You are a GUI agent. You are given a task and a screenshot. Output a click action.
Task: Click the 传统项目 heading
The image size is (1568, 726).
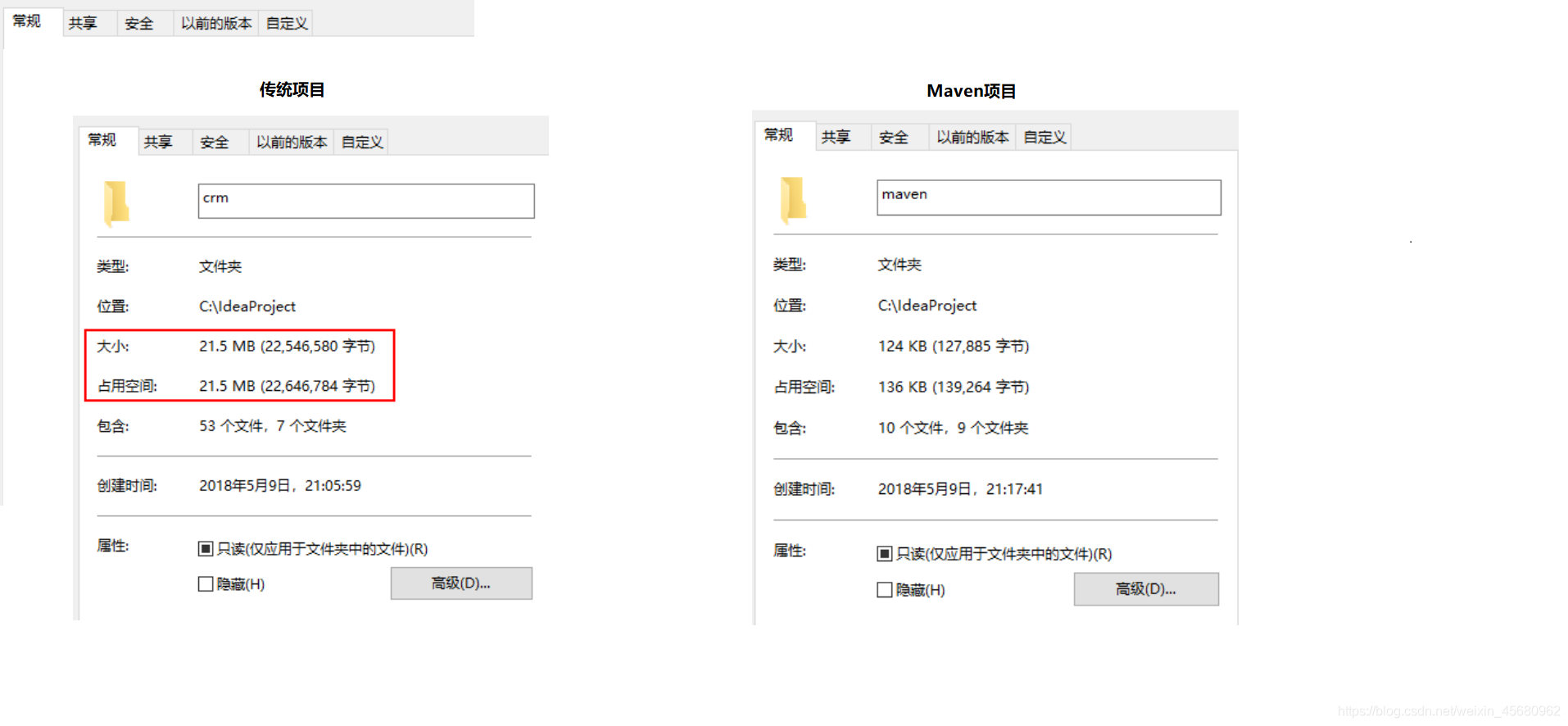292,89
